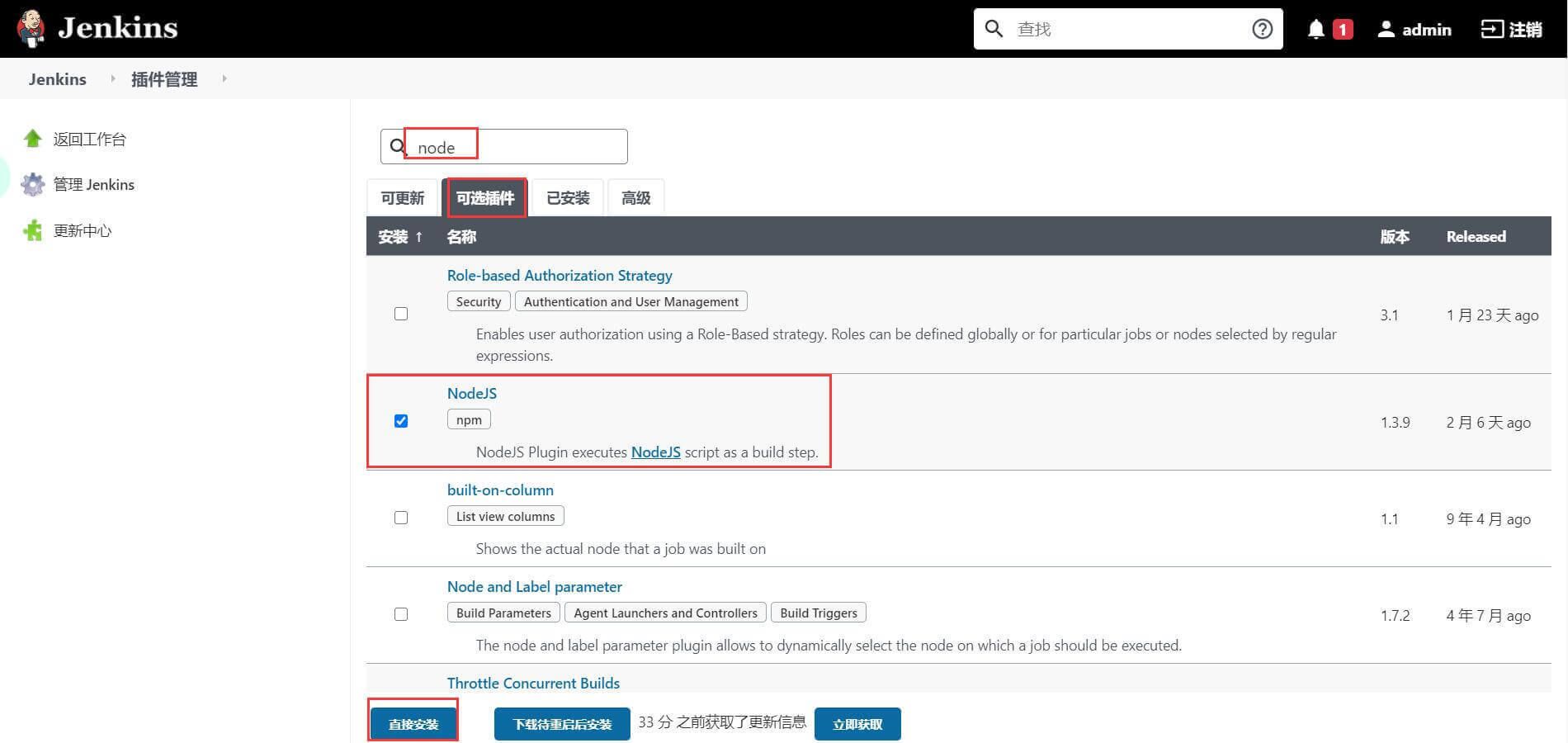This screenshot has width=1568, height=743.
Task: Open Throttle Concurrent Builds link
Action: (533, 683)
